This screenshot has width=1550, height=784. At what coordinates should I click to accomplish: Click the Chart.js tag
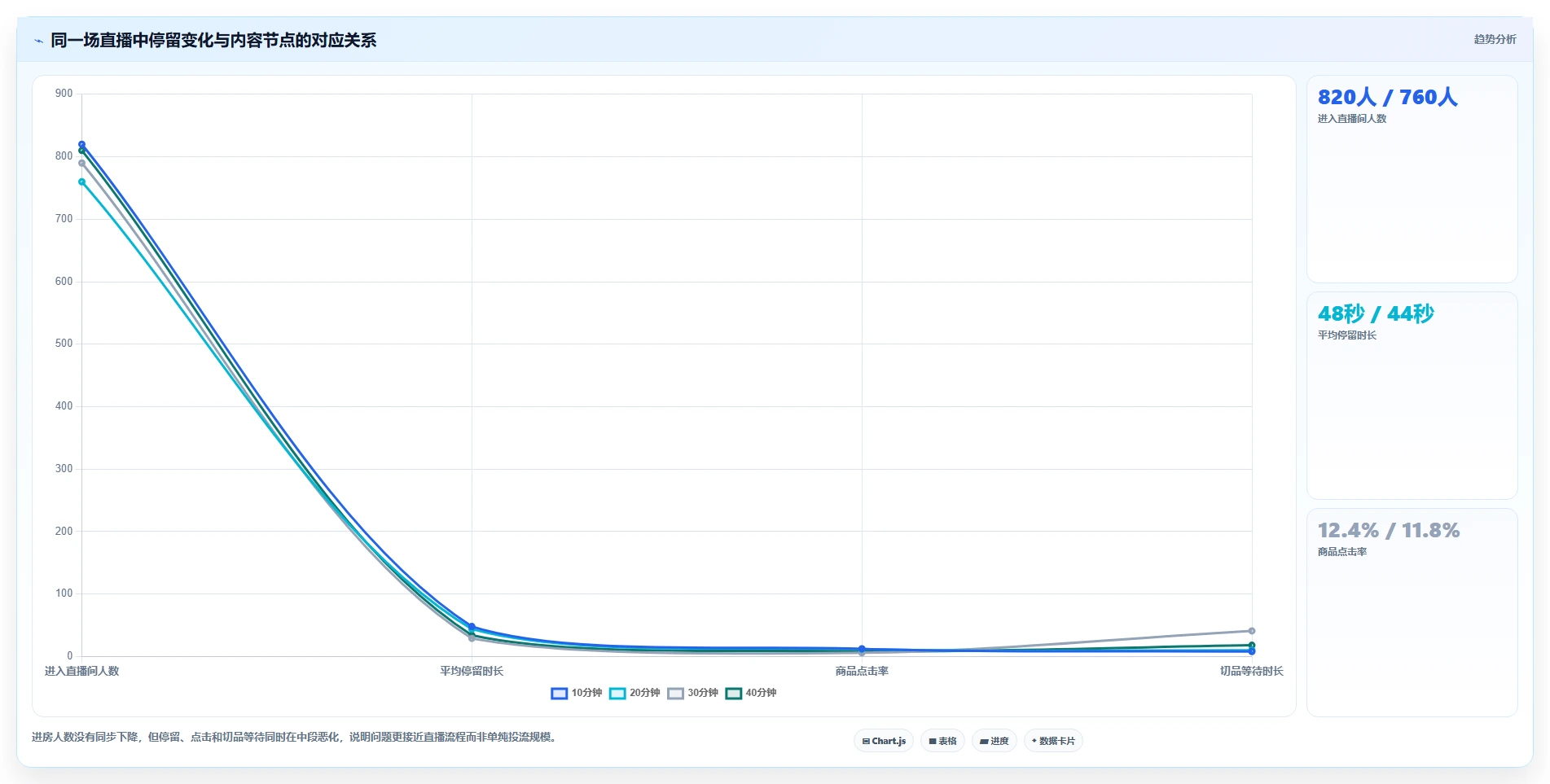click(884, 741)
